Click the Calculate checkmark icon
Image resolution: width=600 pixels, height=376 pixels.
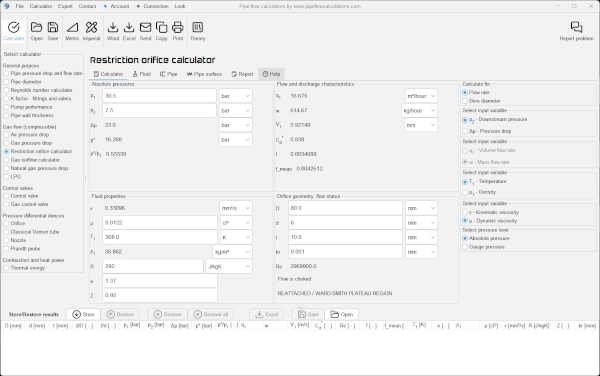pyautogui.click(x=14, y=28)
